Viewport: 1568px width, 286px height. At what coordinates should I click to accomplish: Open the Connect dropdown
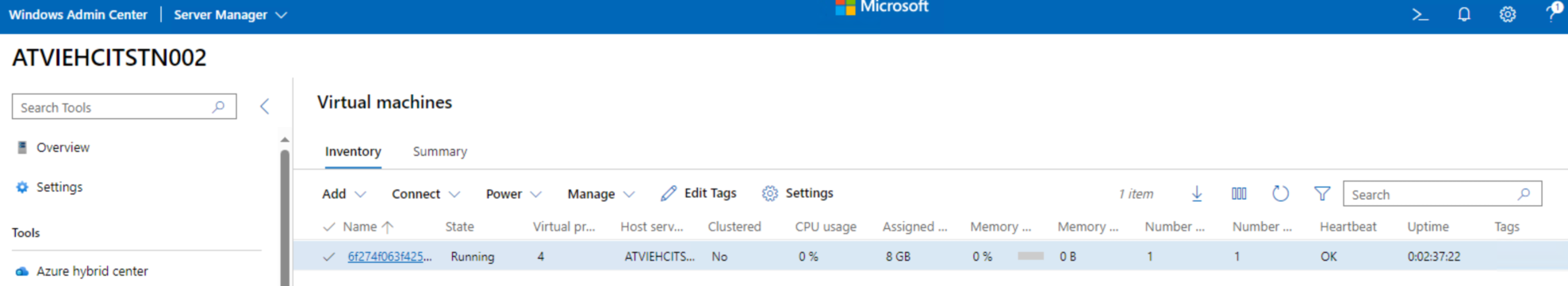[425, 194]
